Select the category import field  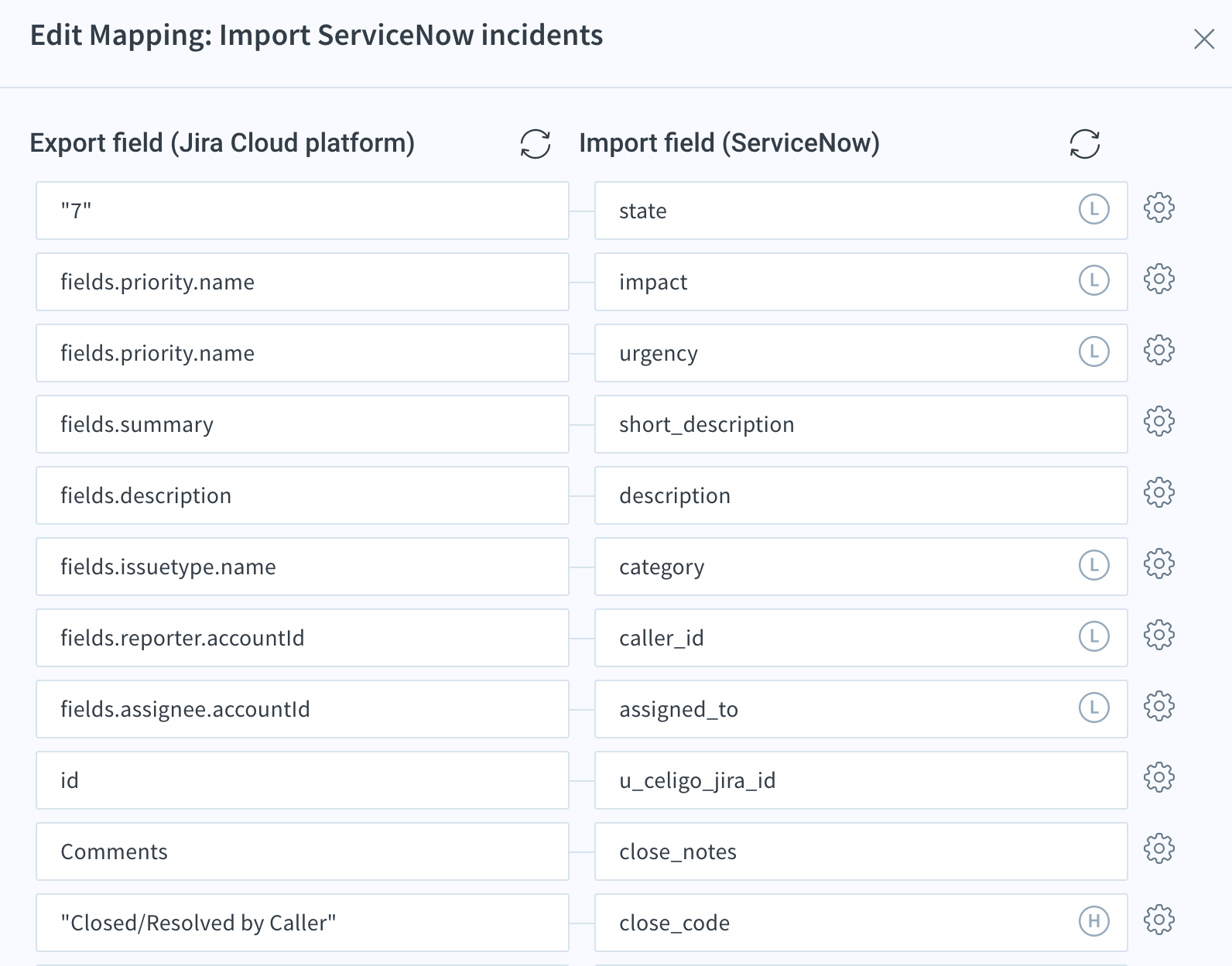point(861,567)
